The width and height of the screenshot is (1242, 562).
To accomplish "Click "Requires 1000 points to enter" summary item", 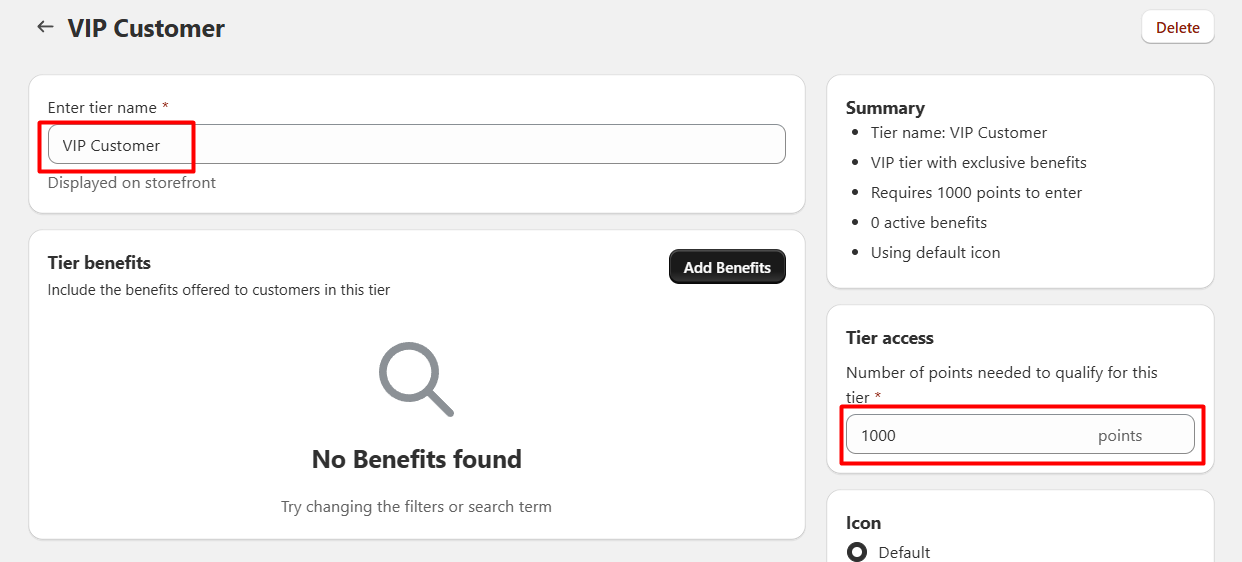I will click(976, 192).
